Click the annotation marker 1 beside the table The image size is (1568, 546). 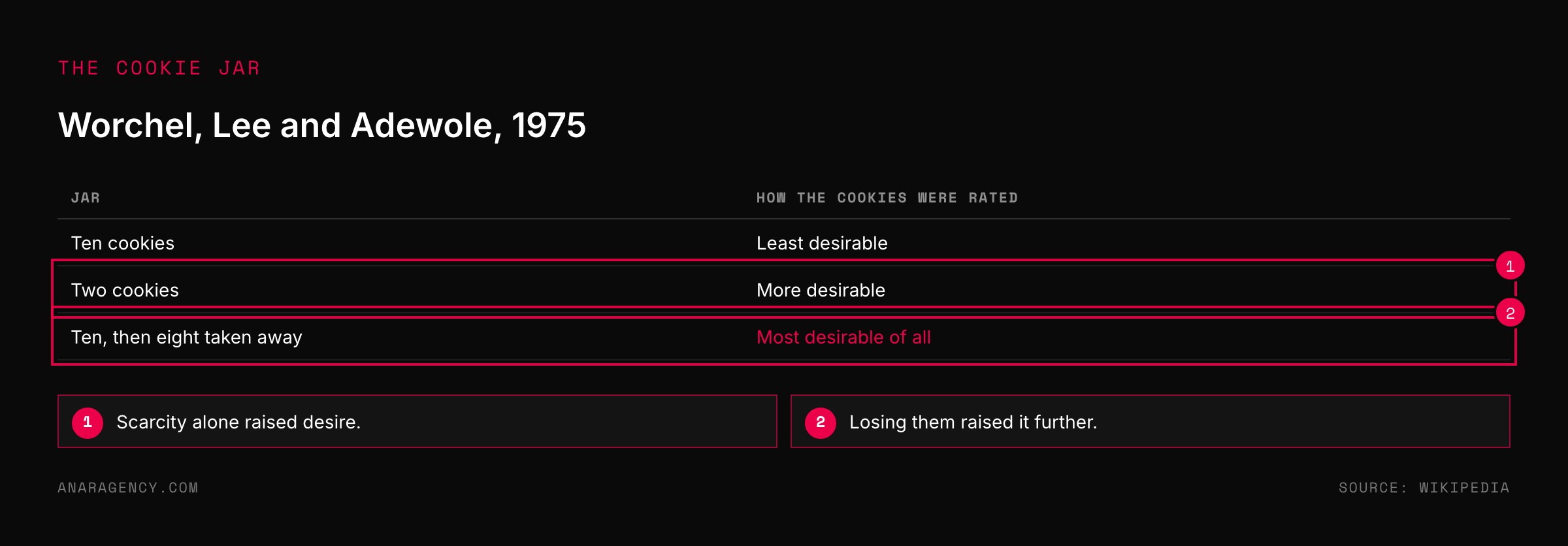coord(1510,266)
